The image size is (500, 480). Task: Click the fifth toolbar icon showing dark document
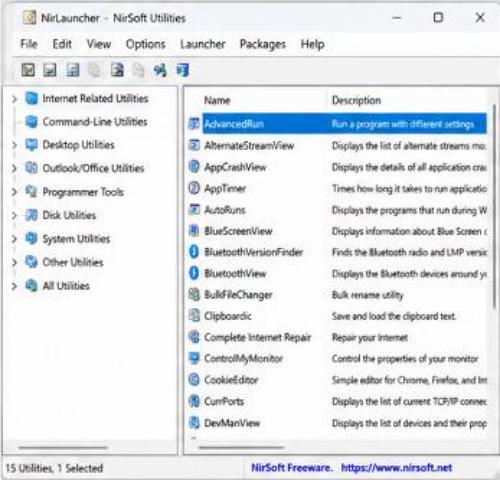pos(117,70)
